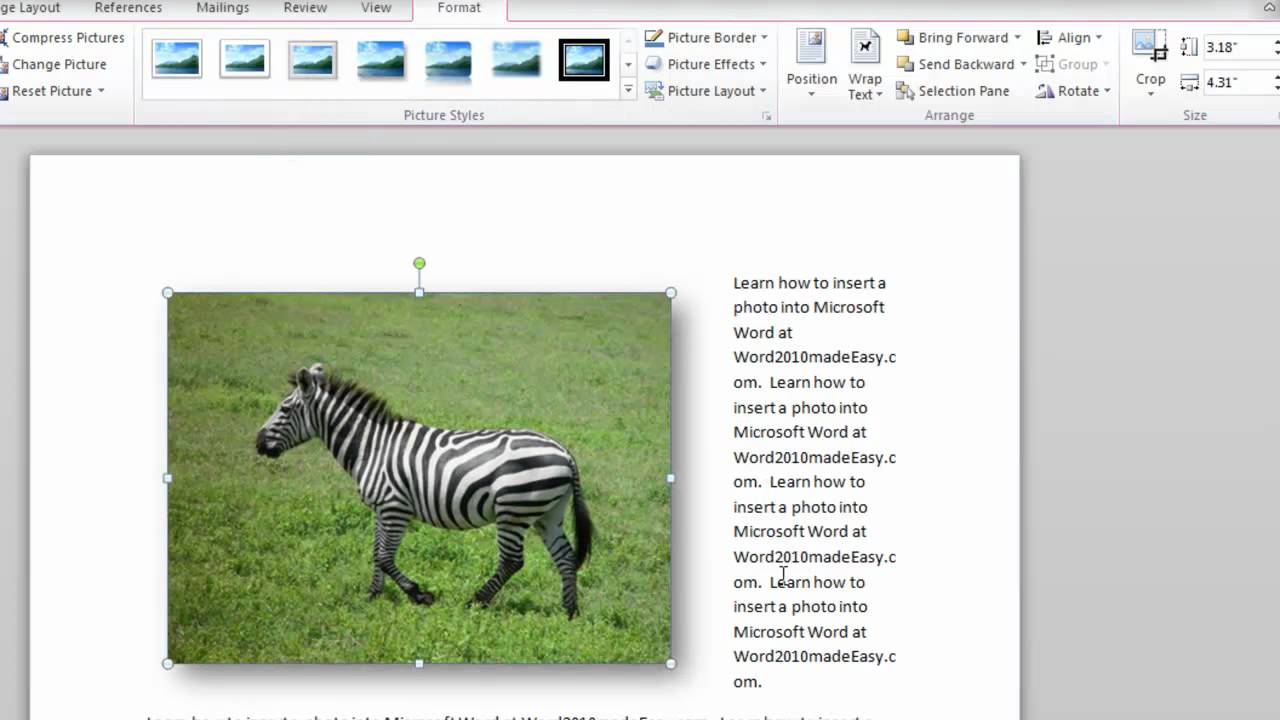
Task: Open Picture Layout dropdown arrow
Action: pyautogui.click(x=763, y=91)
